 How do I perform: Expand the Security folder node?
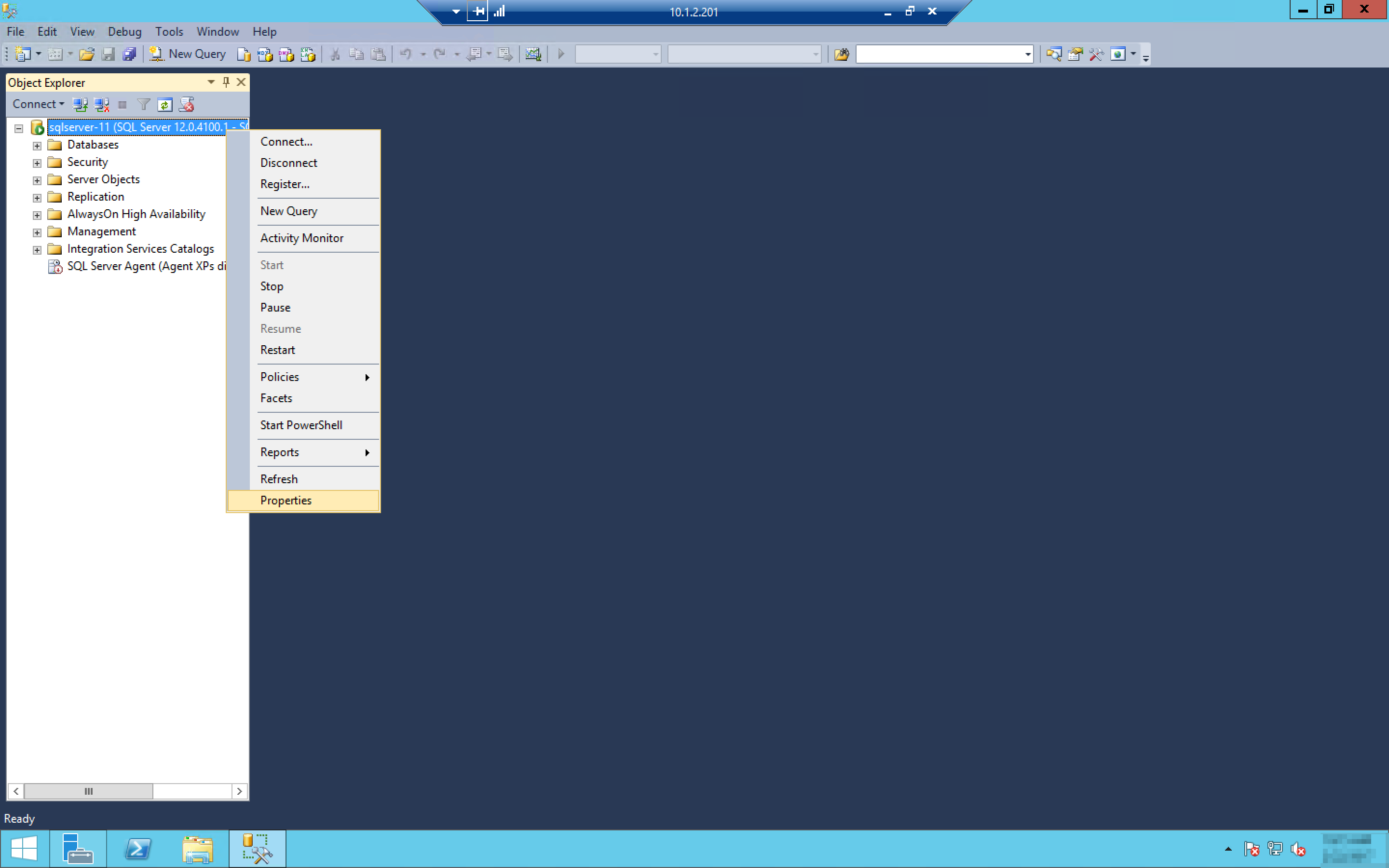37,163
